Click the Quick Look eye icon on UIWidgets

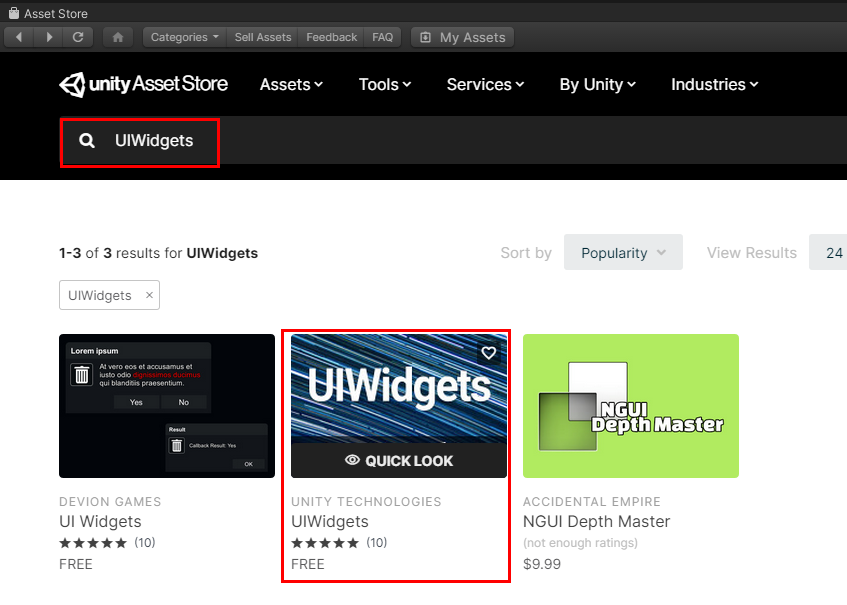tap(352, 460)
